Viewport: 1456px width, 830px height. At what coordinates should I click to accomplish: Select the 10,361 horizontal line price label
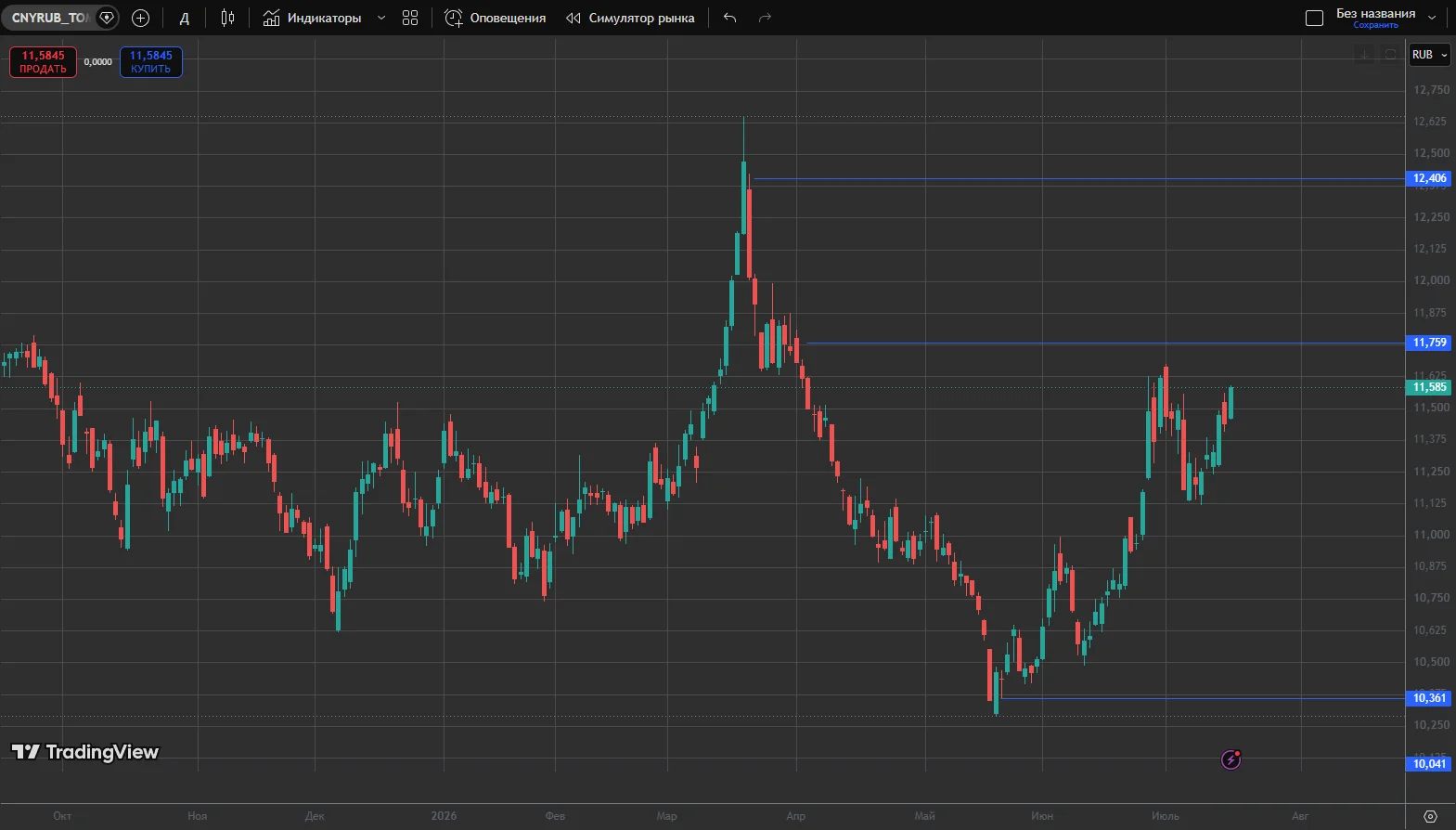1429,698
